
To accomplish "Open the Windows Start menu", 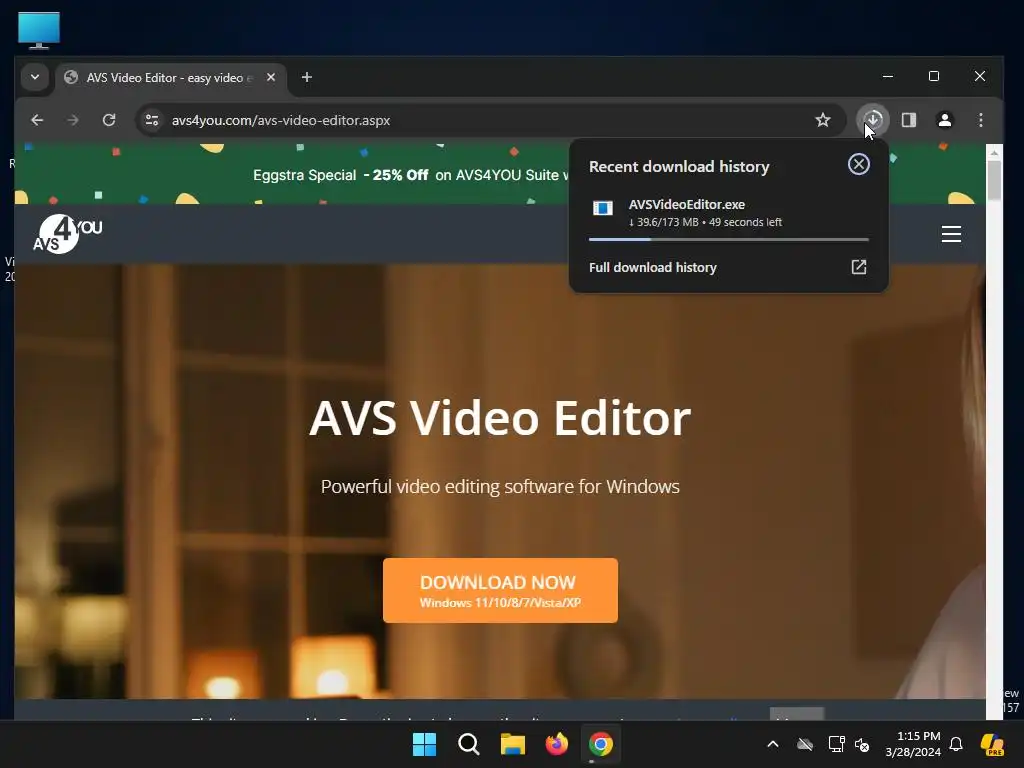I will (x=424, y=744).
